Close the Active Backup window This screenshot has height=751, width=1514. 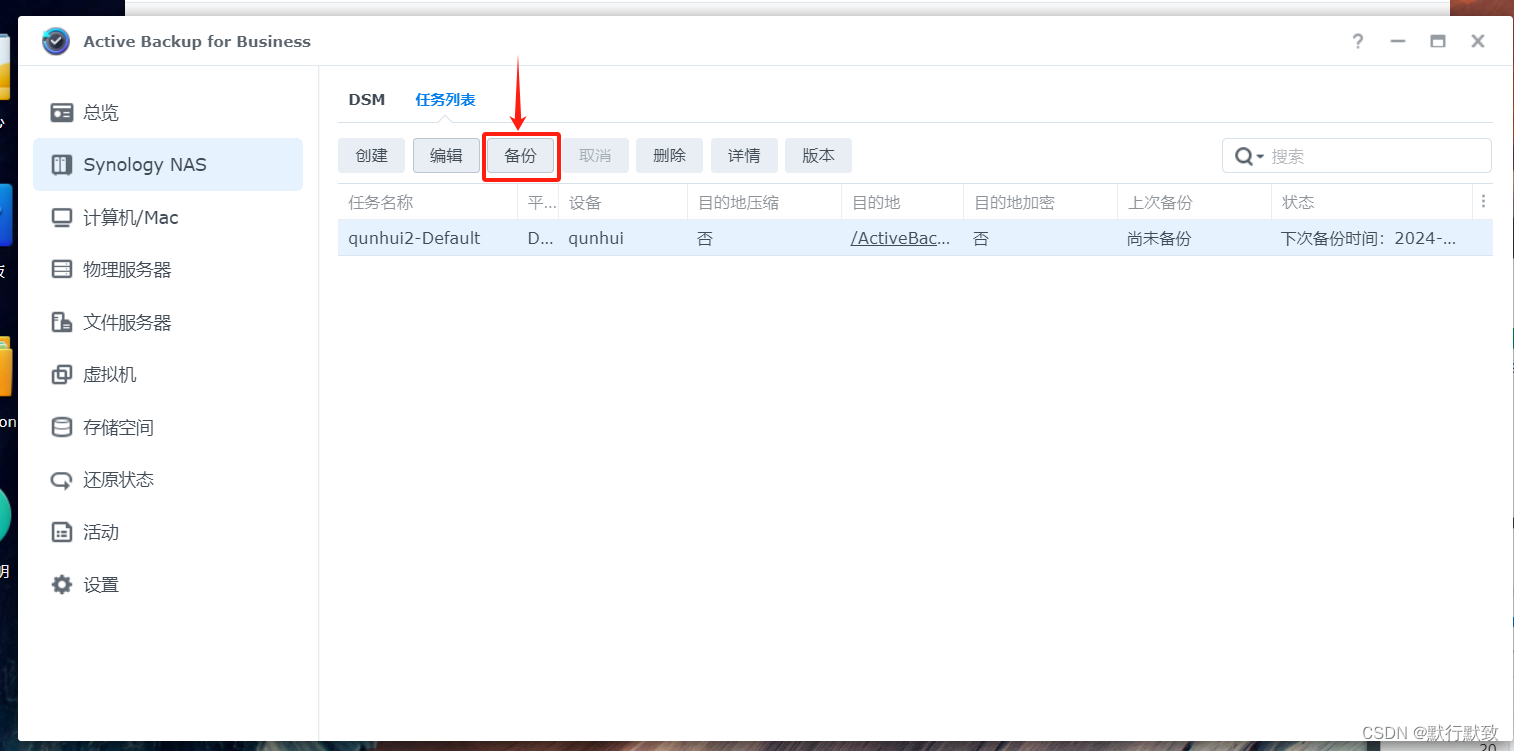click(1478, 41)
